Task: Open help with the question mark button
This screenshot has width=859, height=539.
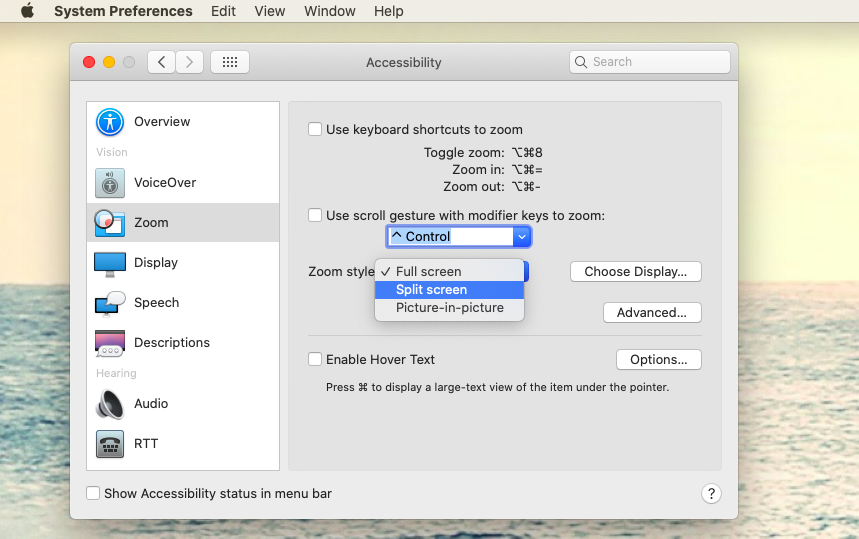Action: [x=711, y=494]
